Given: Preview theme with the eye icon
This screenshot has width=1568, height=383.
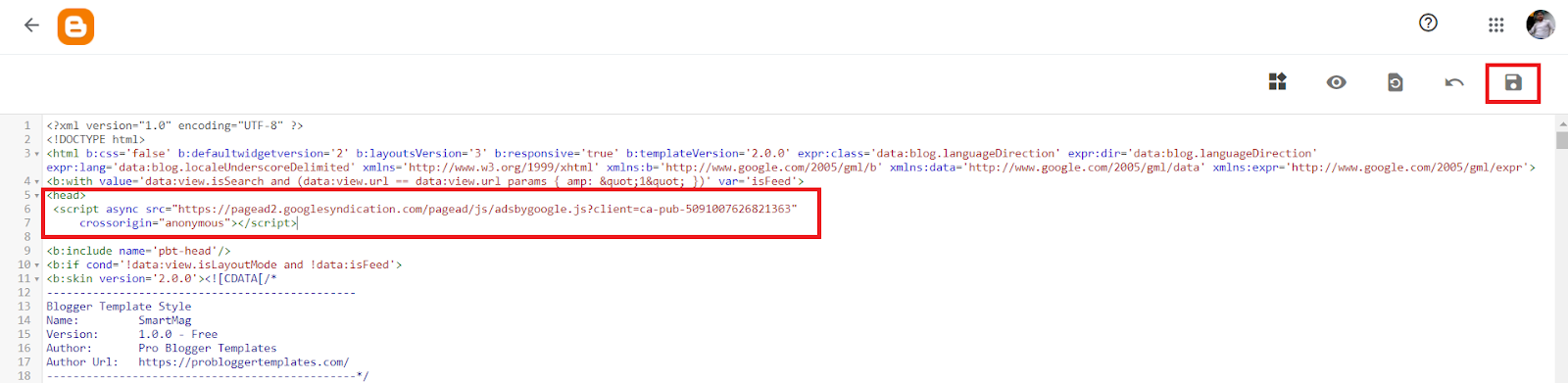Looking at the screenshot, I should tap(1336, 82).
